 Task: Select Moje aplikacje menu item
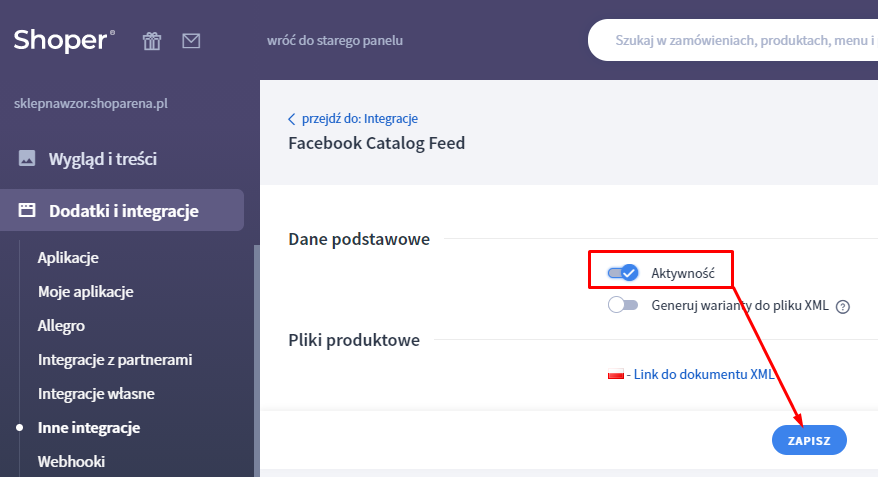(85, 292)
